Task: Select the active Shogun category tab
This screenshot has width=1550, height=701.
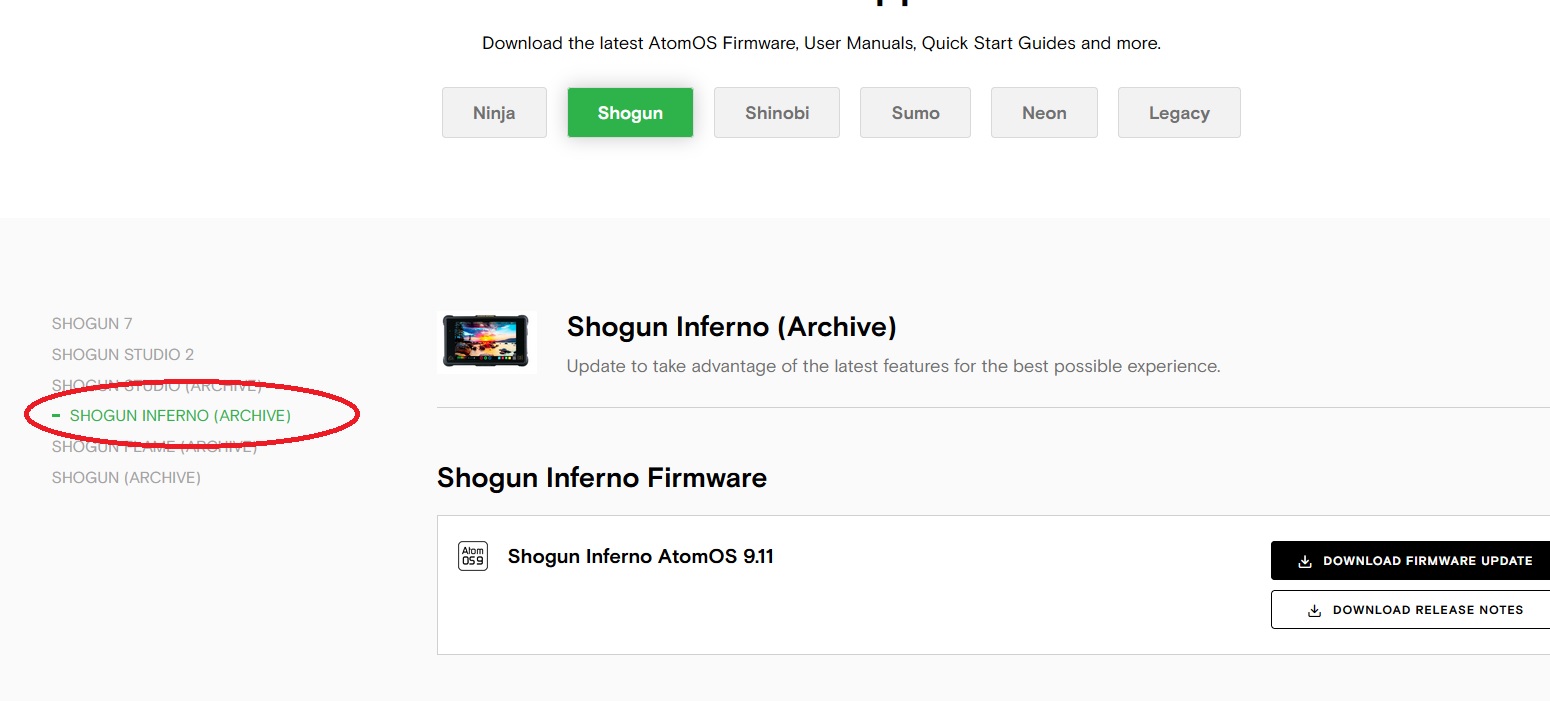Action: tap(629, 112)
